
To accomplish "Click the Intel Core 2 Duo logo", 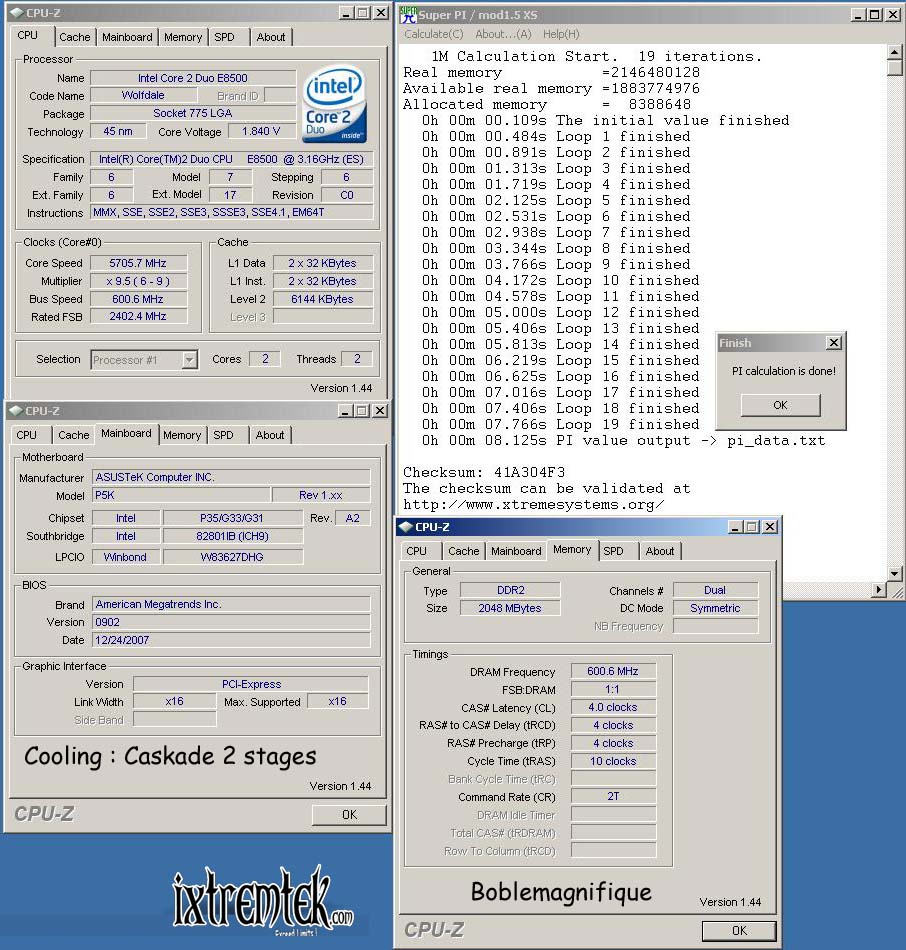I will [334, 104].
